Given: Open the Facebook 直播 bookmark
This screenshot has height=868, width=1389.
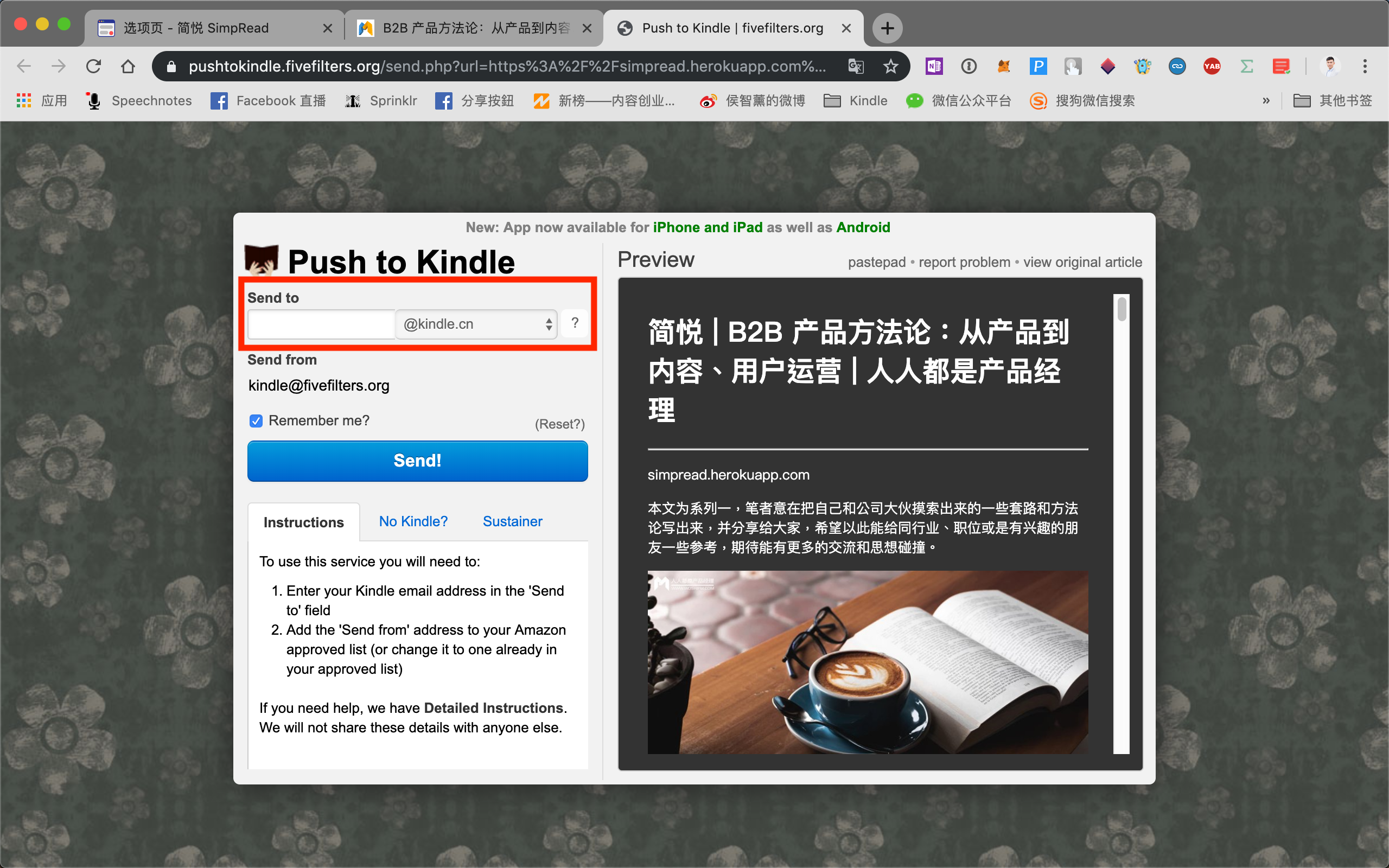Looking at the screenshot, I should tap(268, 101).
